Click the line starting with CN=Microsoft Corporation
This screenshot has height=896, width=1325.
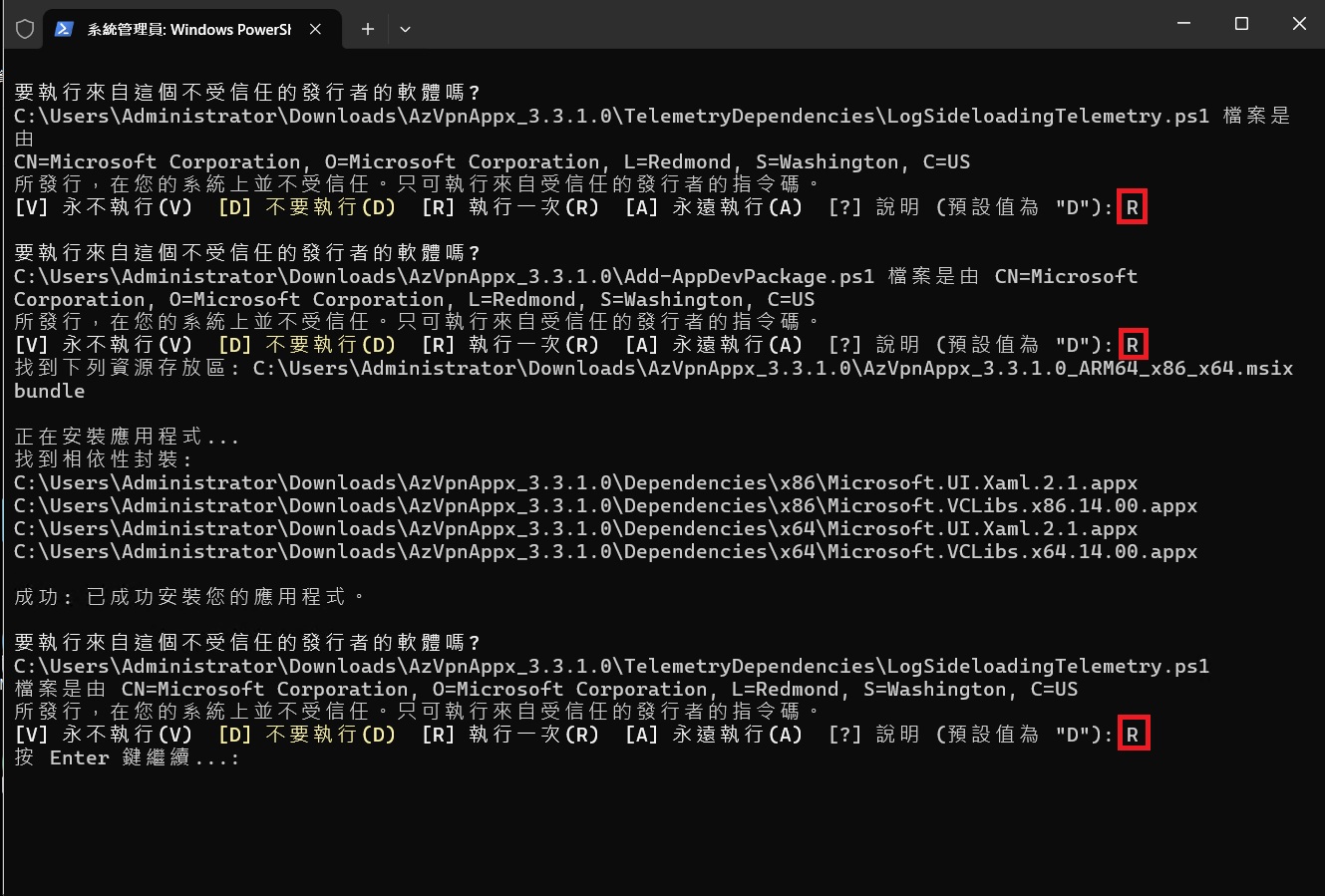(x=492, y=162)
